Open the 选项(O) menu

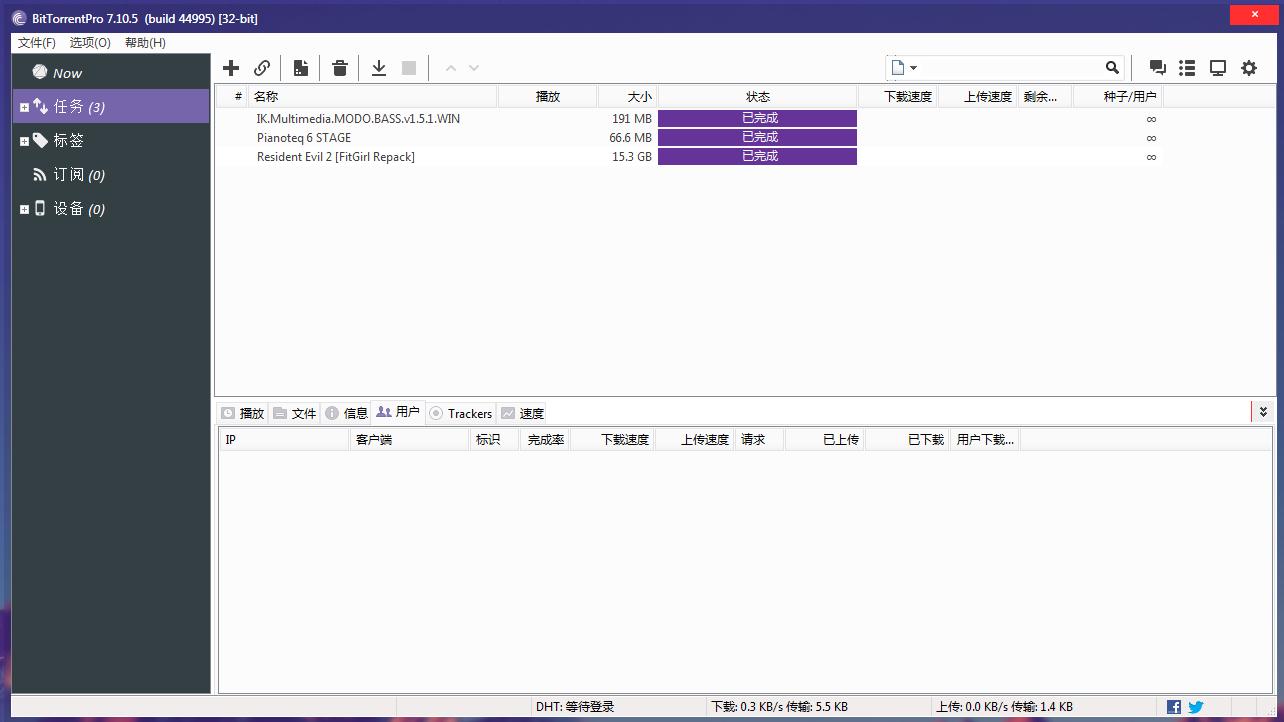(x=90, y=43)
